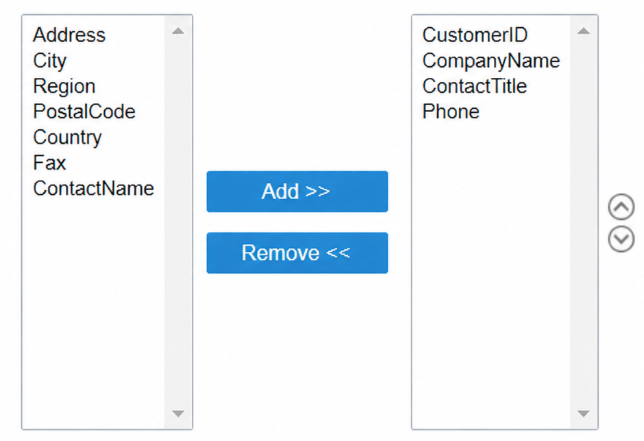Select Address in the left list
The image size is (644, 441).
[69, 35]
